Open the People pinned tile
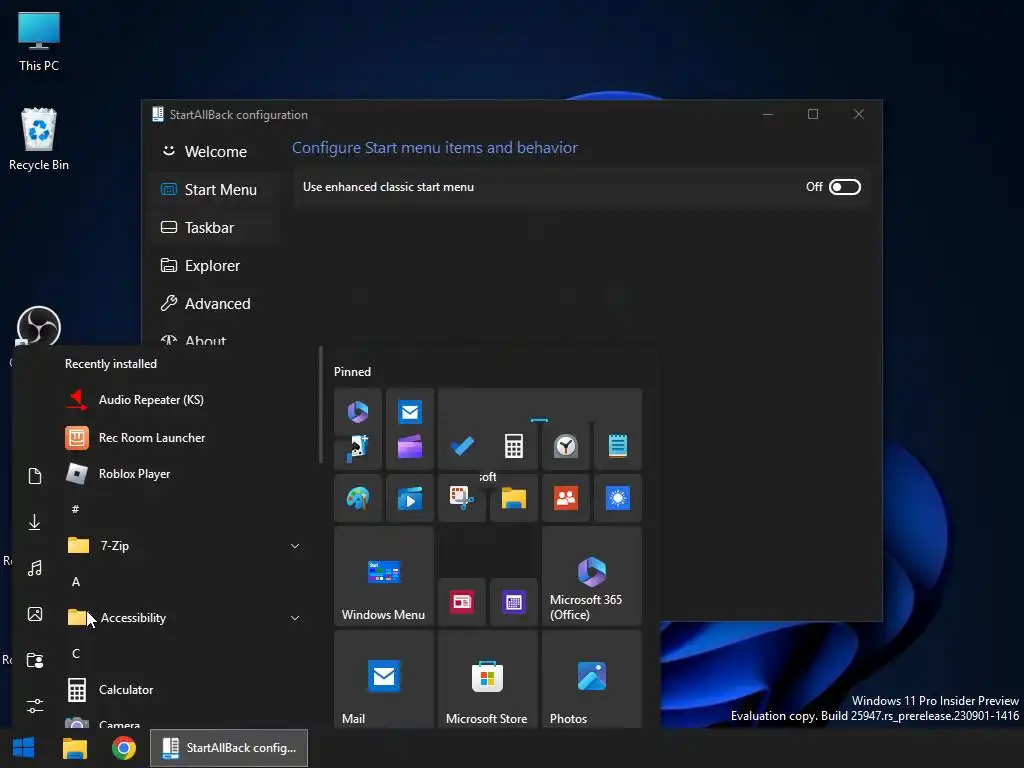The width and height of the screenshot is (1024, 768). click(566, 498)
